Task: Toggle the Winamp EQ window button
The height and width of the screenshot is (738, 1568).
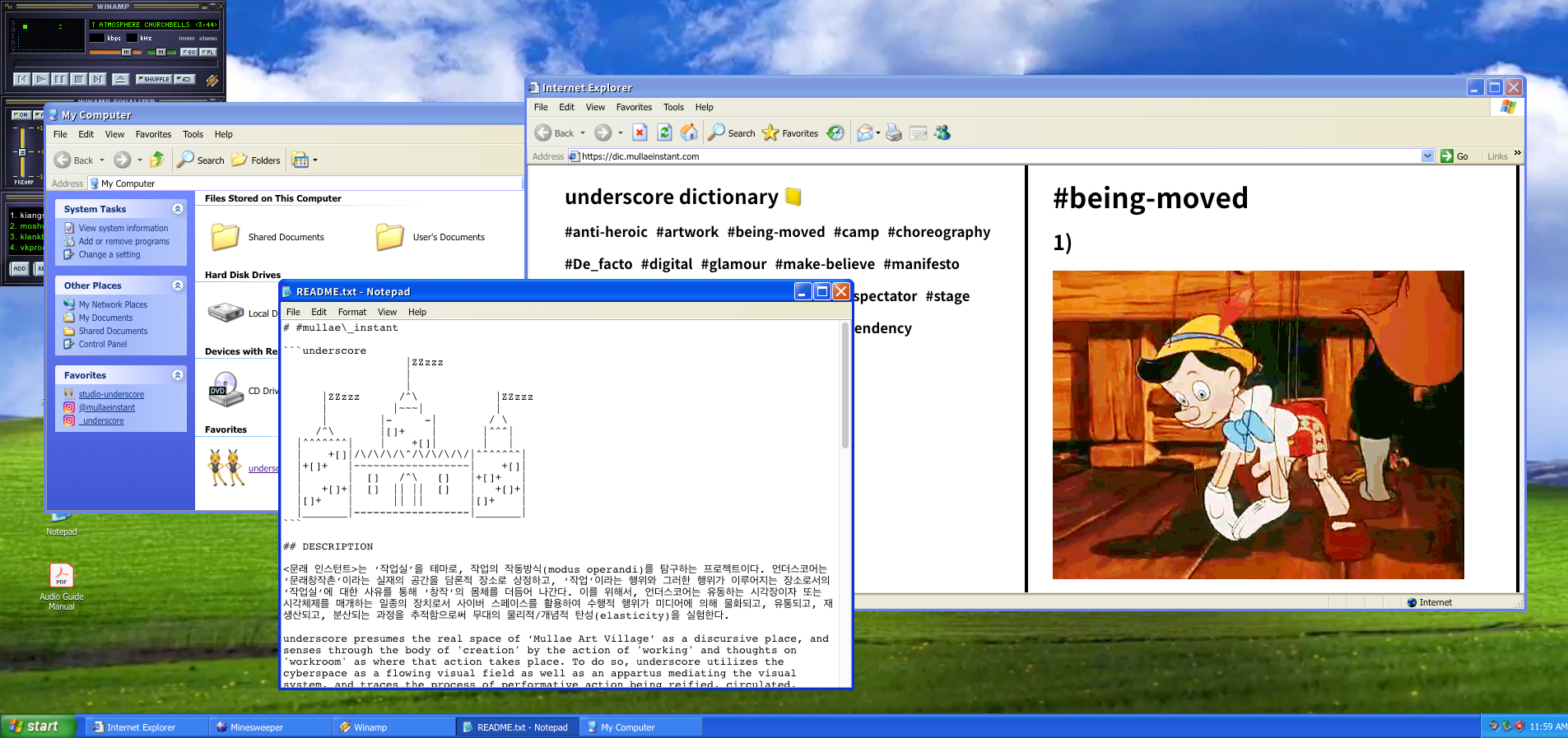Action: [189, 52]
